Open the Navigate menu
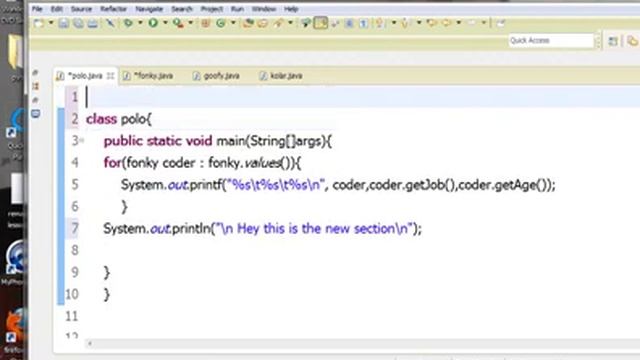The height and width of the screenshot is (360, 640). pos(149,9)
